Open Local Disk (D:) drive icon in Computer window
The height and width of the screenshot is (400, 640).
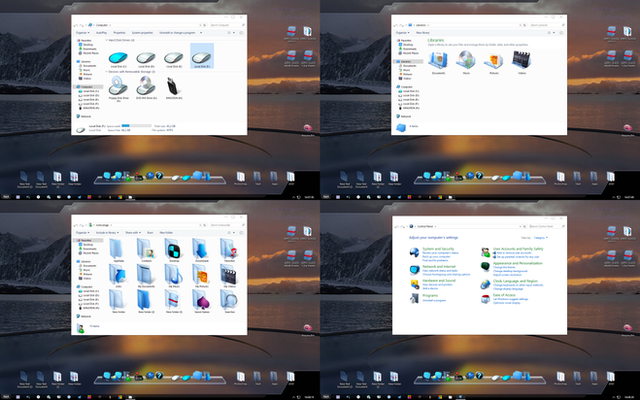click(x=146, y=58)
